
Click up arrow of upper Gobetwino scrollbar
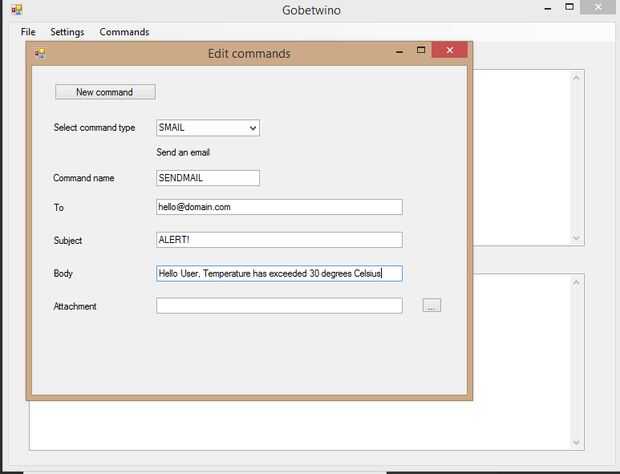click(x=576, y=77)
